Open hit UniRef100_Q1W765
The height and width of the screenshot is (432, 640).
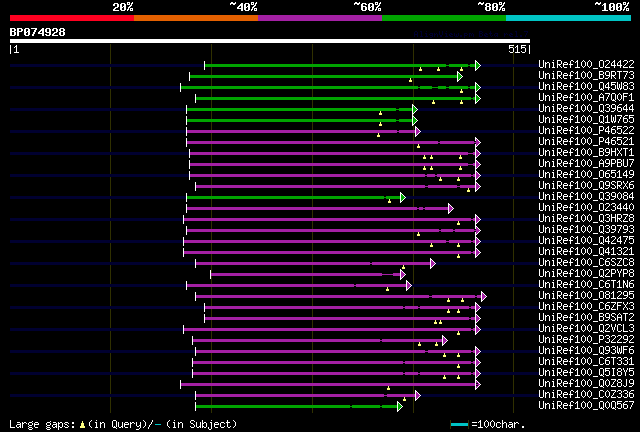coord(586,120)
